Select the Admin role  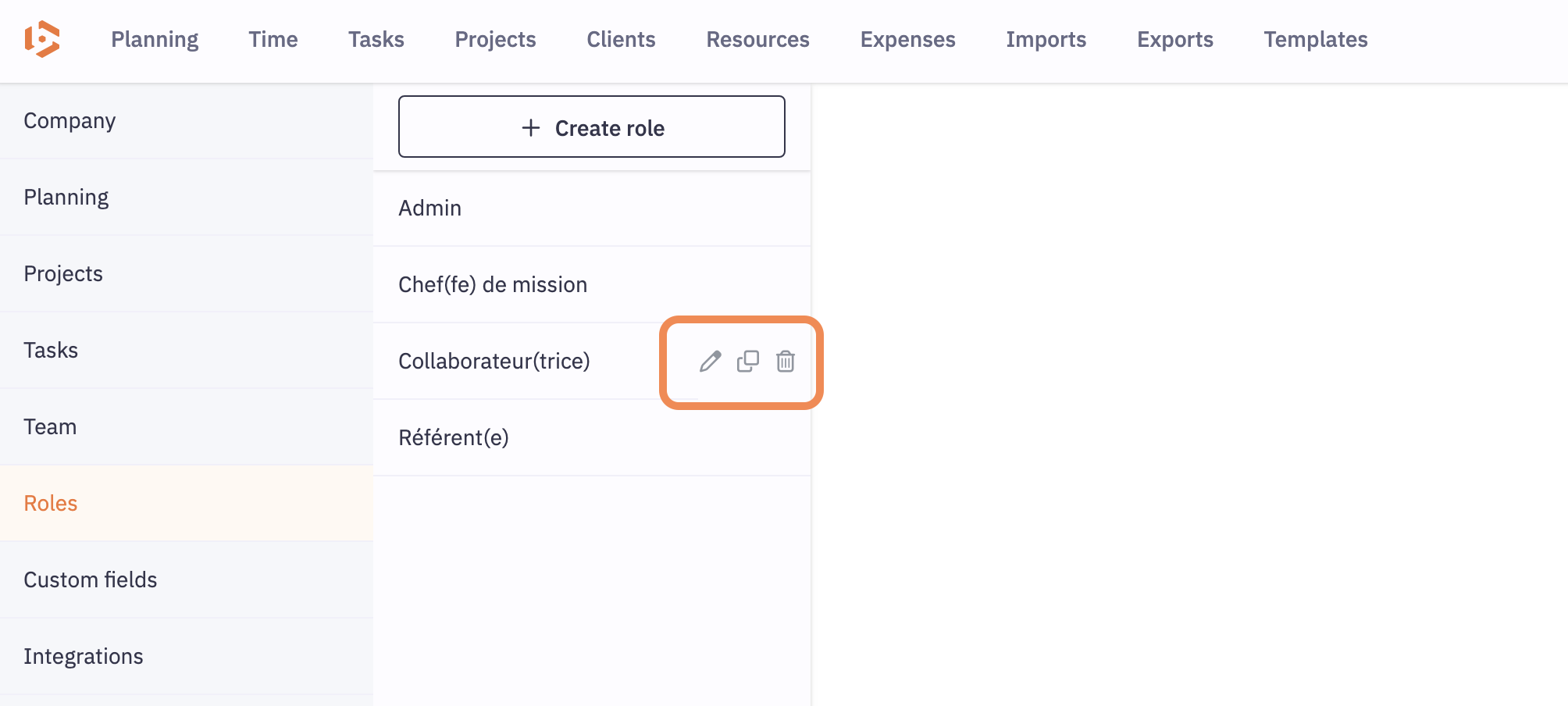pos(430,209)
